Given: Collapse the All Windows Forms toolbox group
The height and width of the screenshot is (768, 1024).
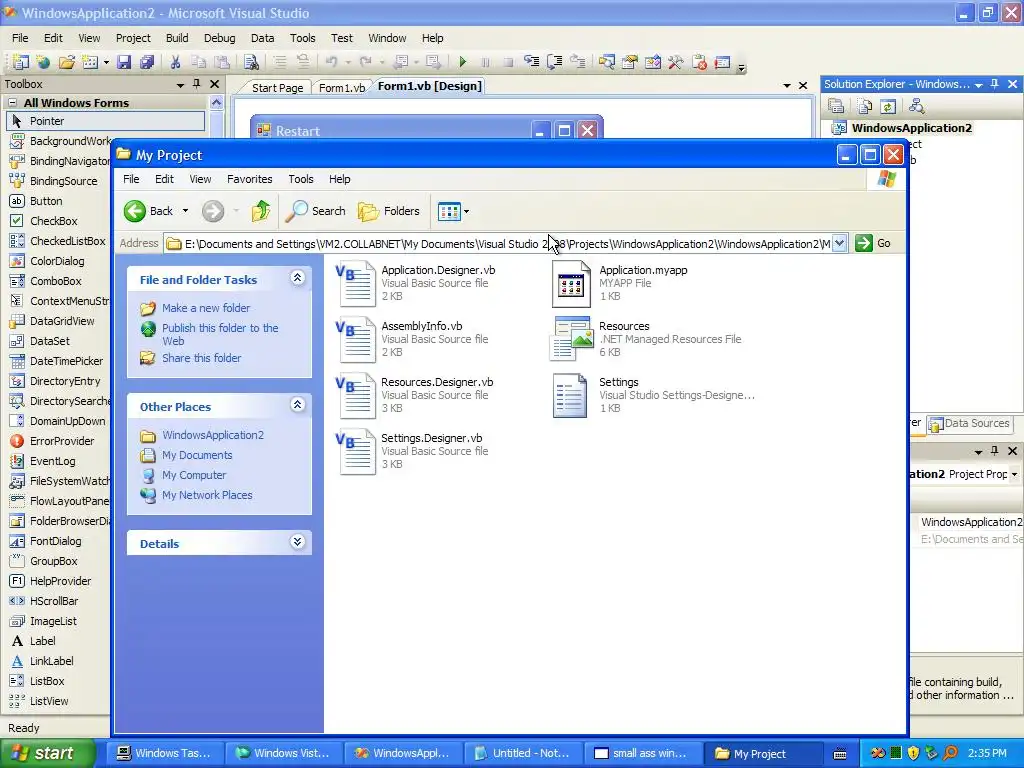Looking at the screenshot, I should (12, 103).
